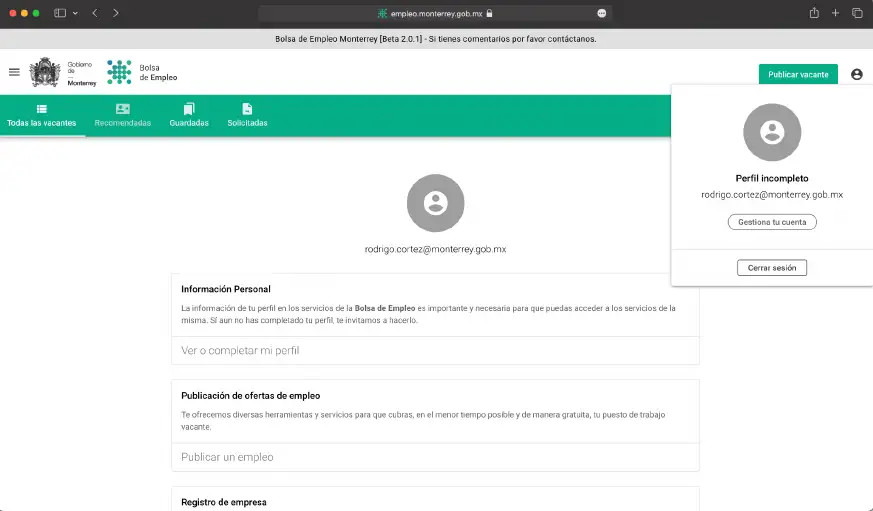Show the tab overview icon
The width and height of the screenshot is (873, 511).
857,13
